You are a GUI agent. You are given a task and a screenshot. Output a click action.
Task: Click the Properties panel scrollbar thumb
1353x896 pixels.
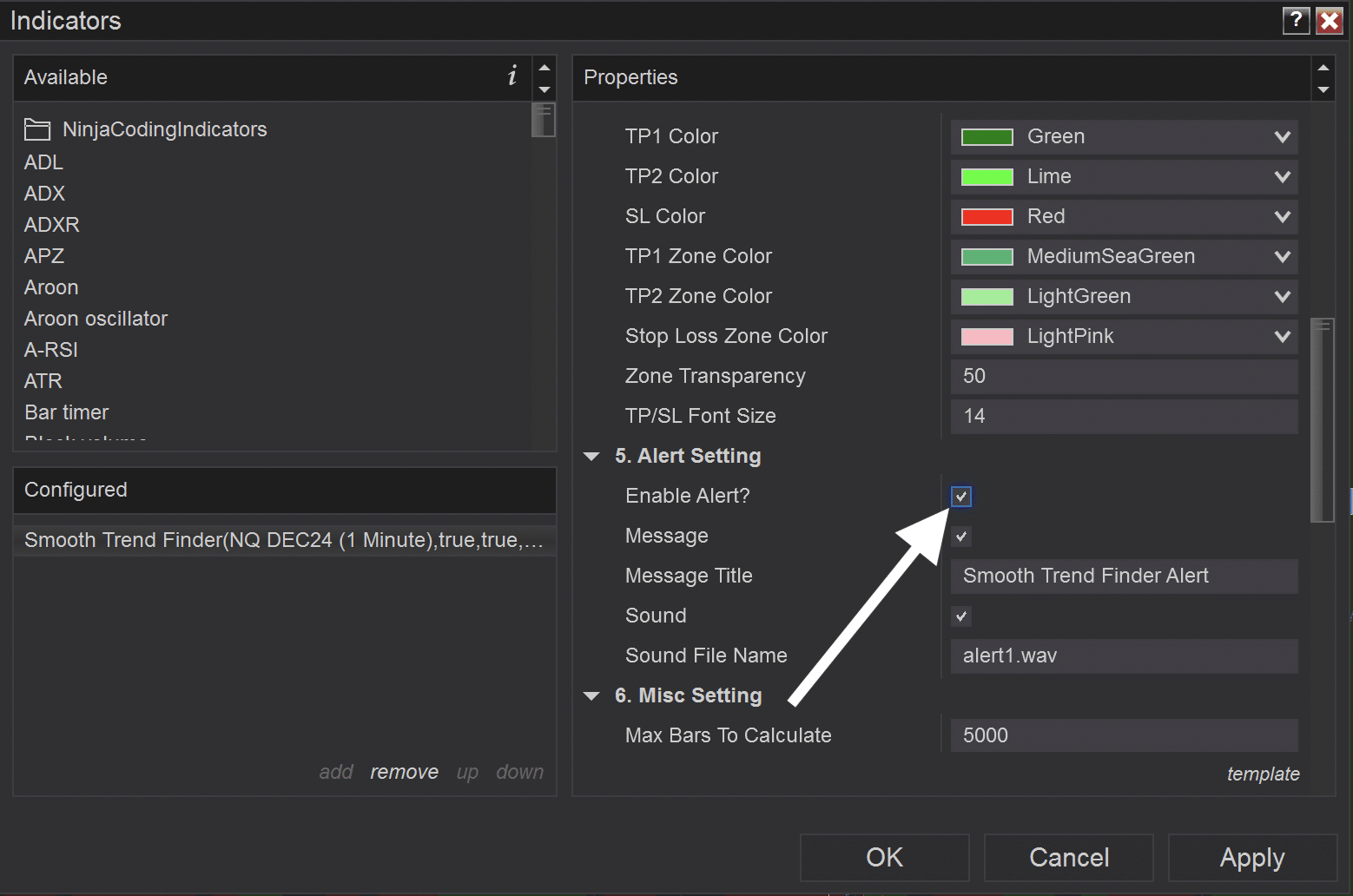1323,420
